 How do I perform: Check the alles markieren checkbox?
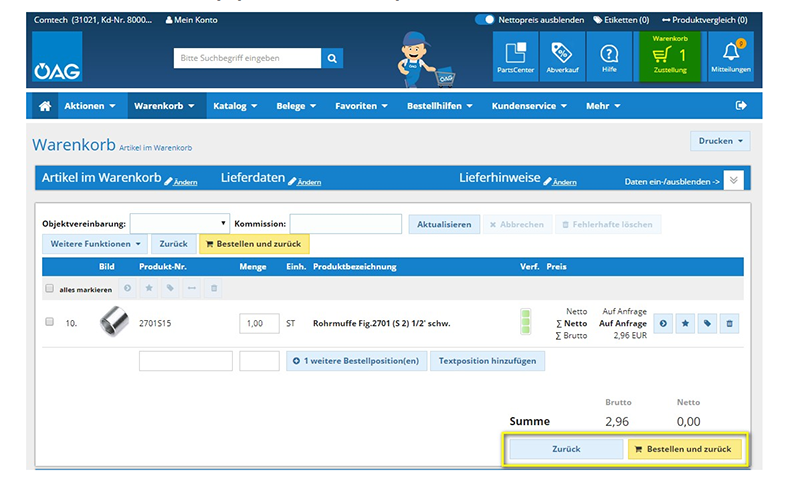[50, 289]
